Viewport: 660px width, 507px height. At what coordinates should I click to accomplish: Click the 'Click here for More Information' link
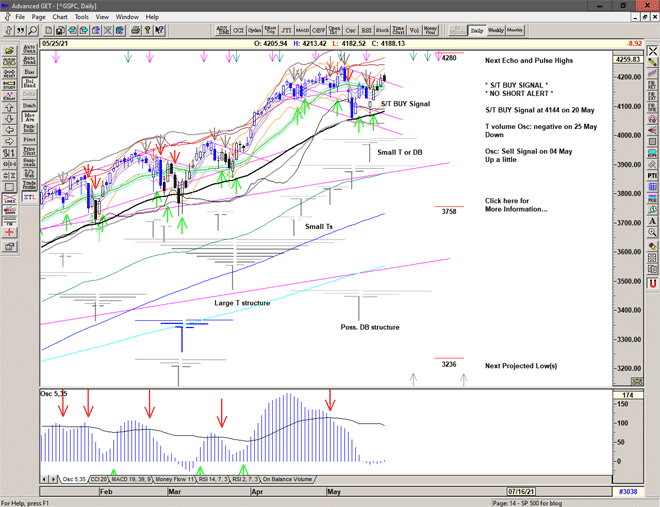pyautogui.click(x=515, y=205)
